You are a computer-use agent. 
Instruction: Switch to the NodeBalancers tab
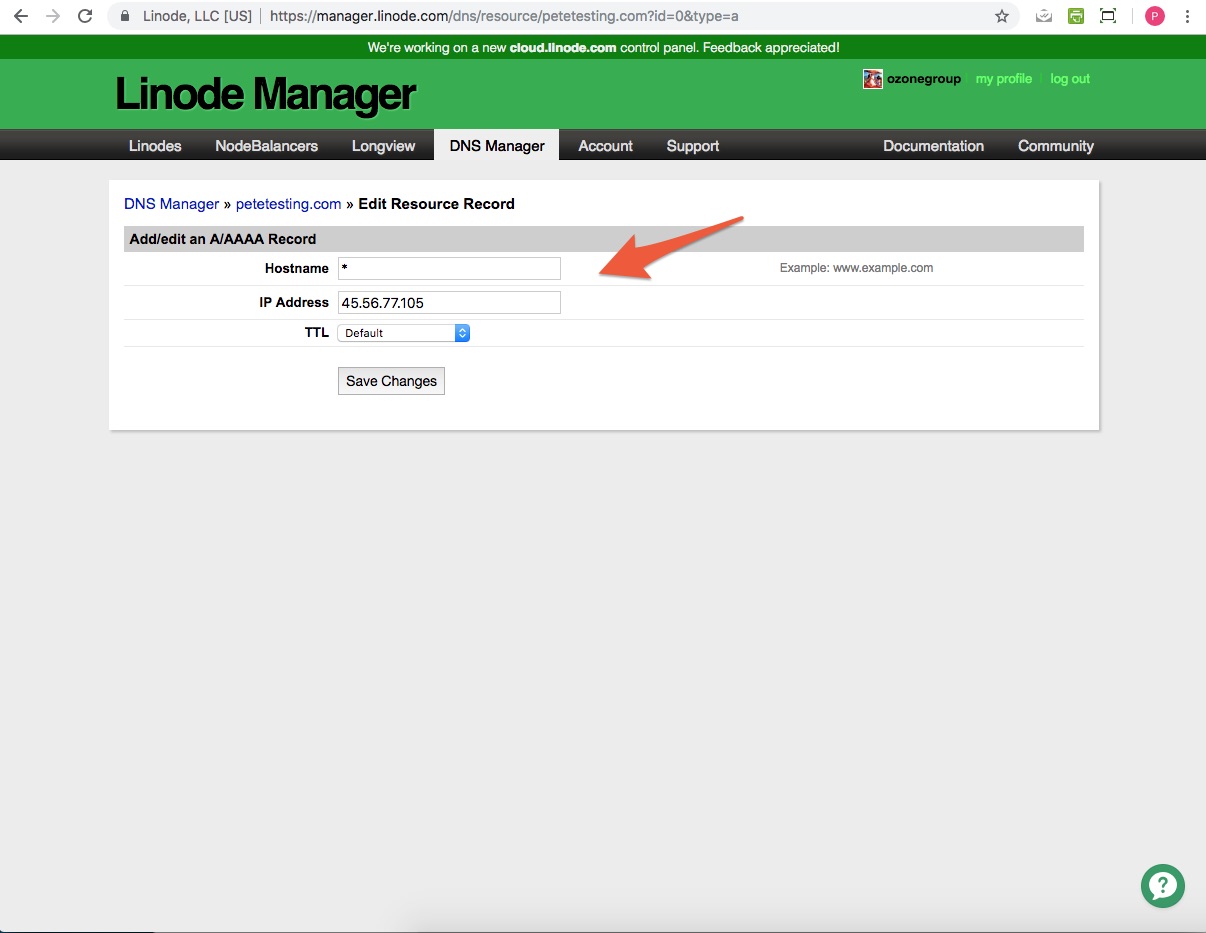pos(267,146)
